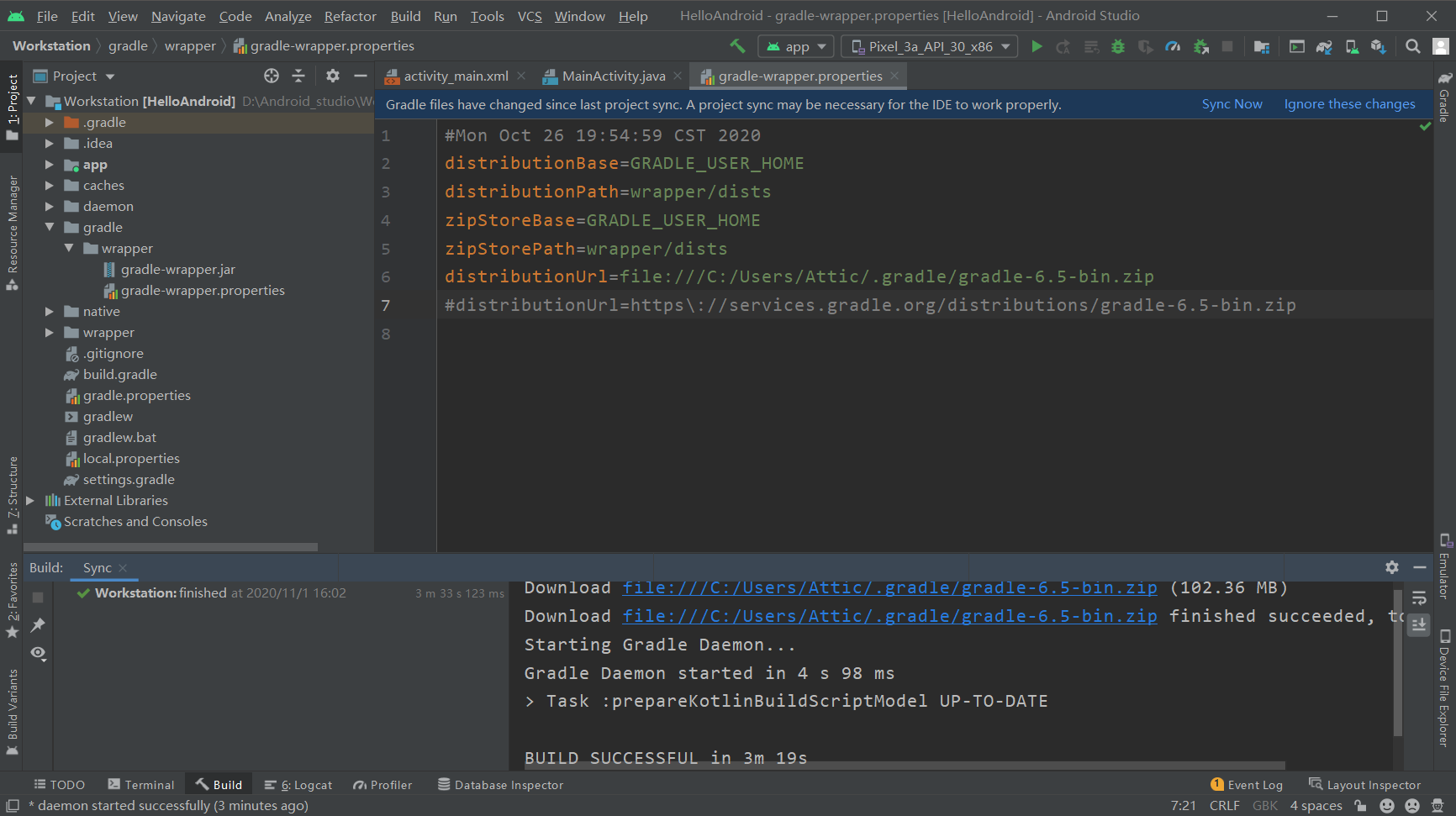The image size is (1456, 816).
Task: Switch to the MainActivity.java tab
Action: (x=613, y=76)
